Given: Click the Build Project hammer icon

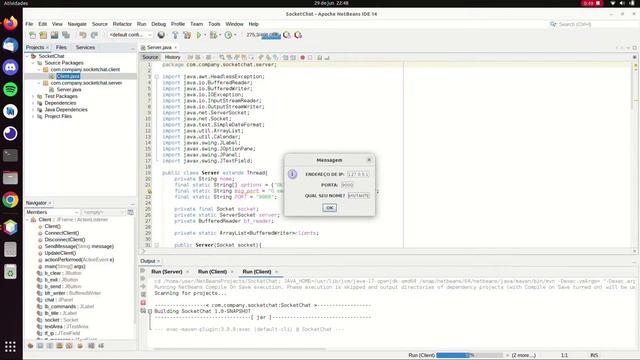Looking at the screenshot, I should 175,35.
